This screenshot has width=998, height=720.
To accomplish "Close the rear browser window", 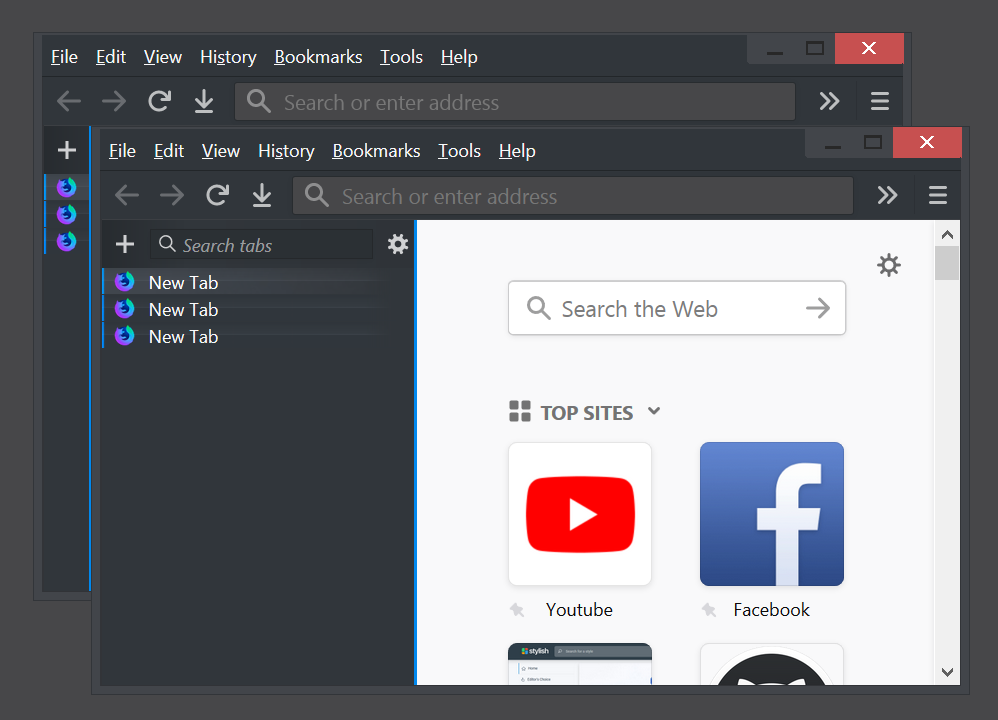I will tap(869, 48).
